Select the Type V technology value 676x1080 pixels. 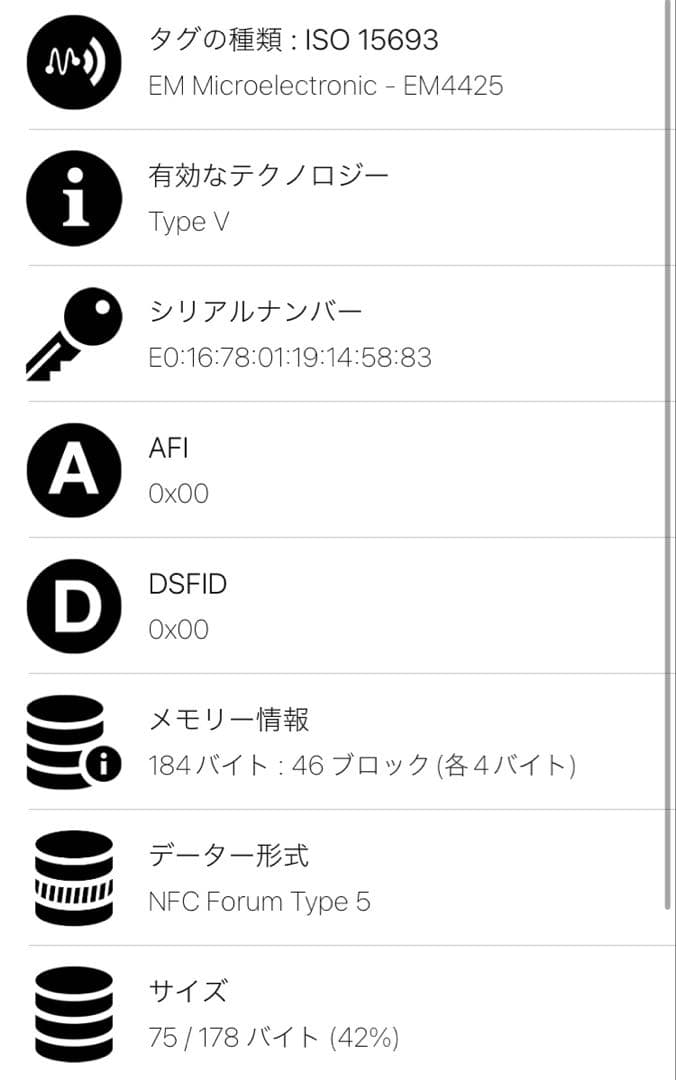tap(189, 221)
